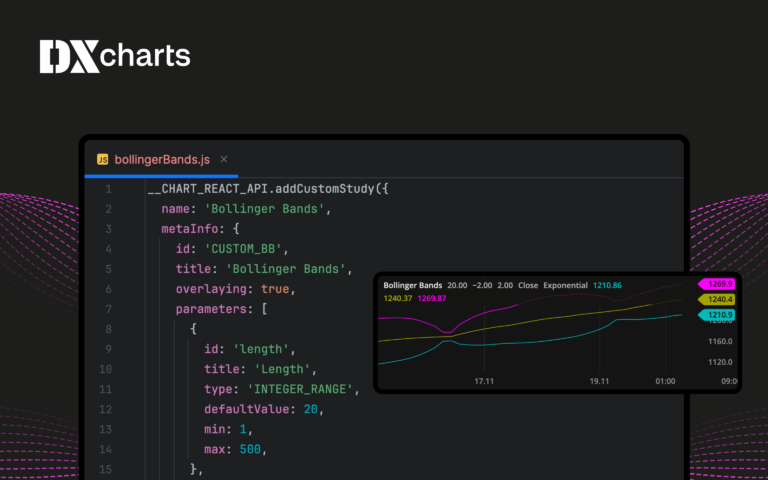
Task: Click the 1160.0 price axis label
Action: 720,341
